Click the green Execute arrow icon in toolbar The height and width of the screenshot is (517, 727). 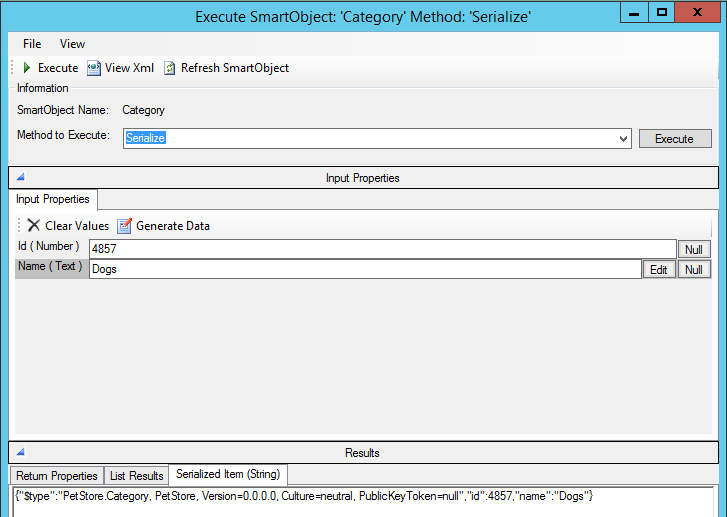point(27,68)
